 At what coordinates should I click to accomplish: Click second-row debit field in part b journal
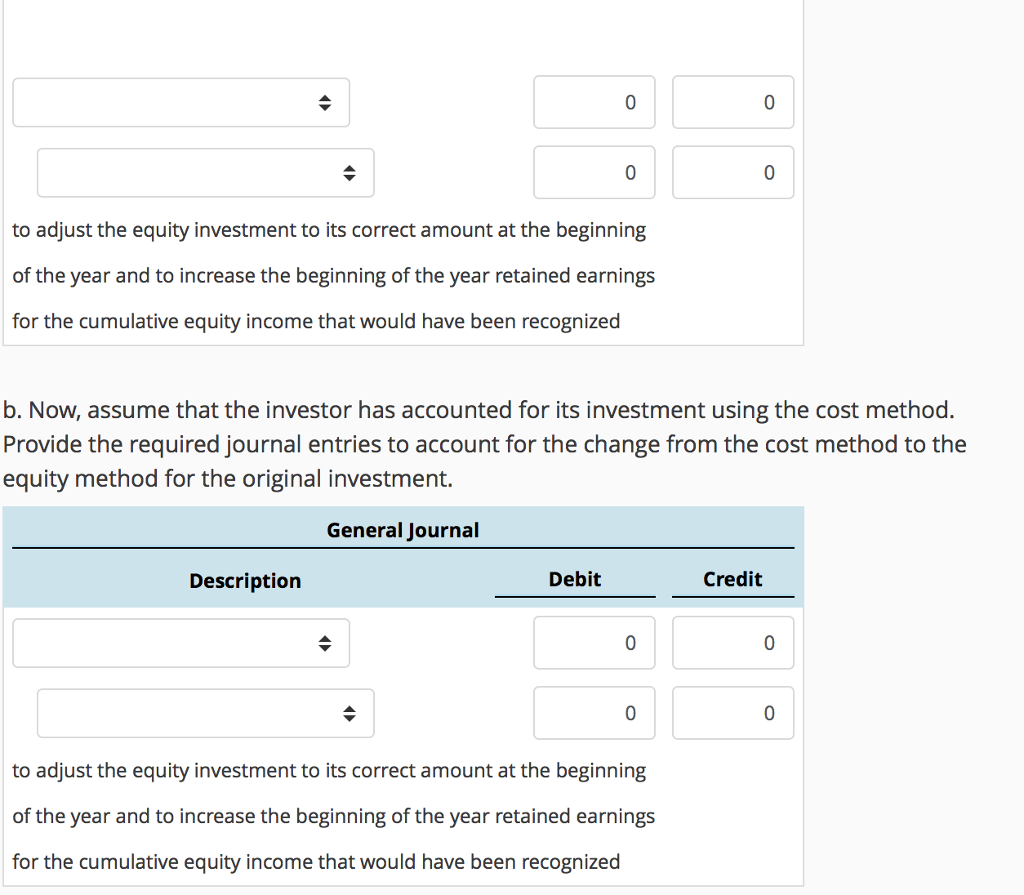[594, 713]
